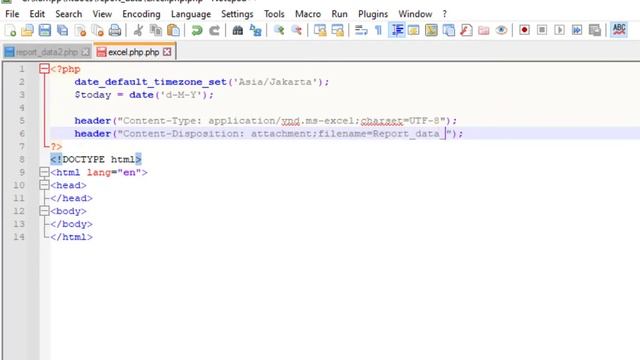Toggle synchronized horizontal scrolling
The image size is (640, 360).
click(338, 30)
